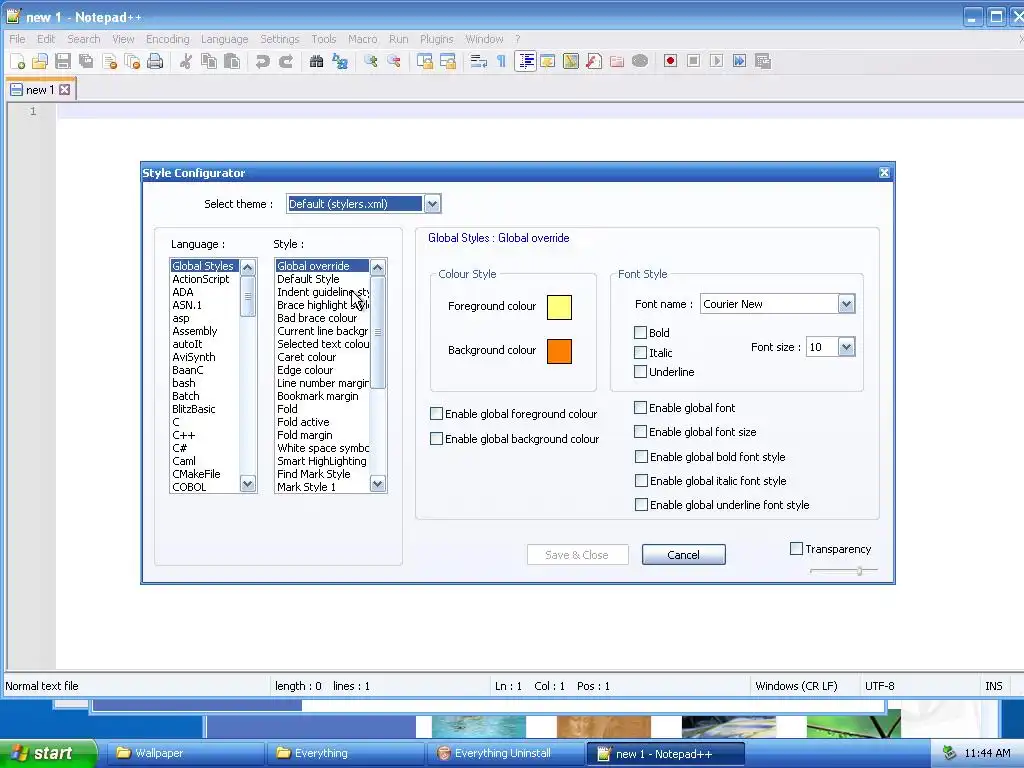The image size is (1024, 768).
Task: Select the new 1 document tab
Action: pos(40,89)
